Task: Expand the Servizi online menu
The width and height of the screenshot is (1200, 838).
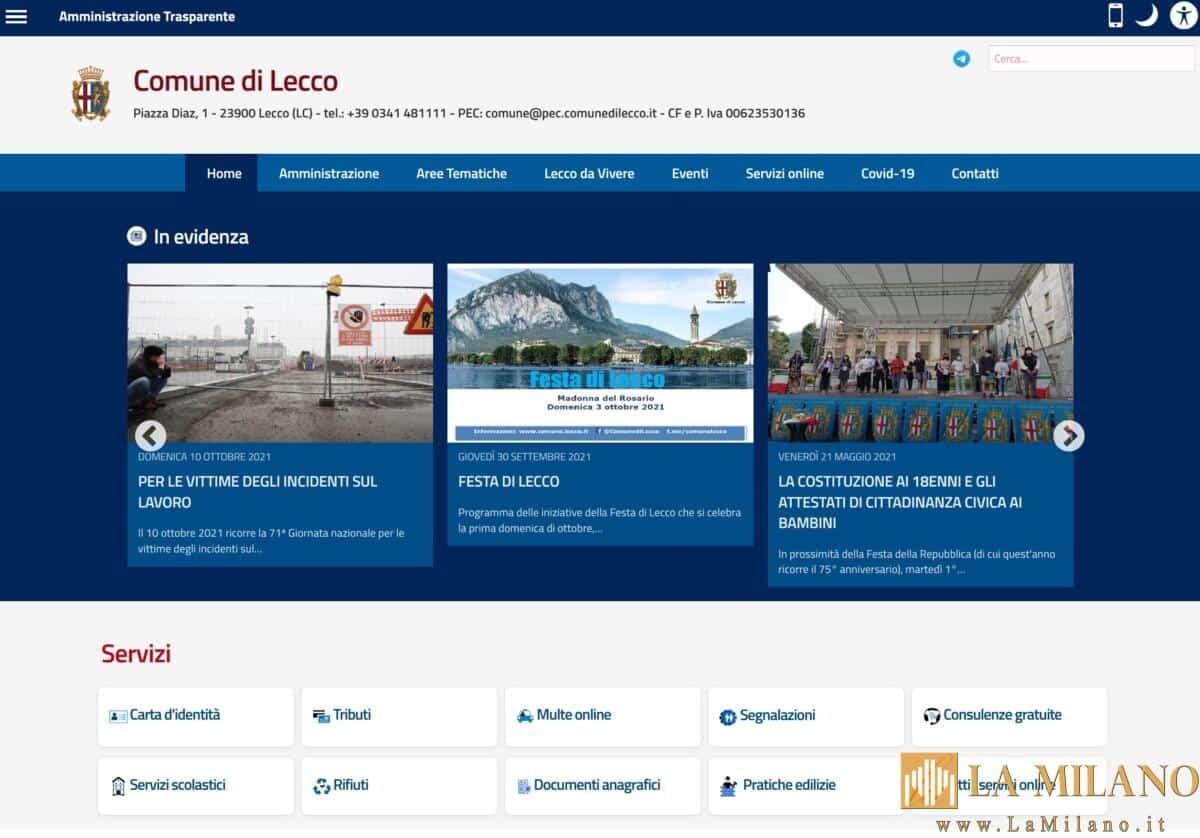Action: (x=784, y=174)
